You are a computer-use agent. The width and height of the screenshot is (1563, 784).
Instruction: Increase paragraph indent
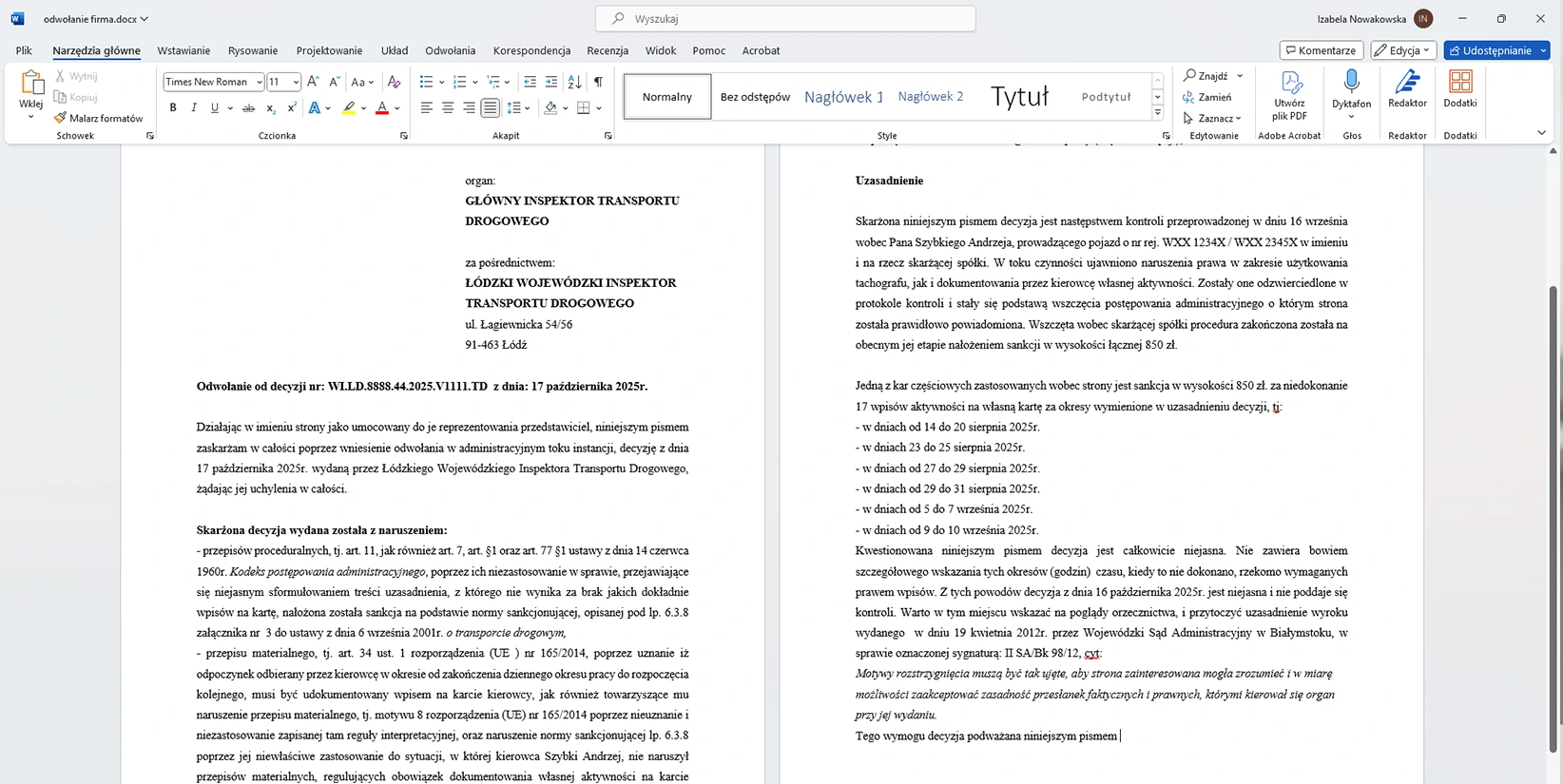click(x=551, y=82)
